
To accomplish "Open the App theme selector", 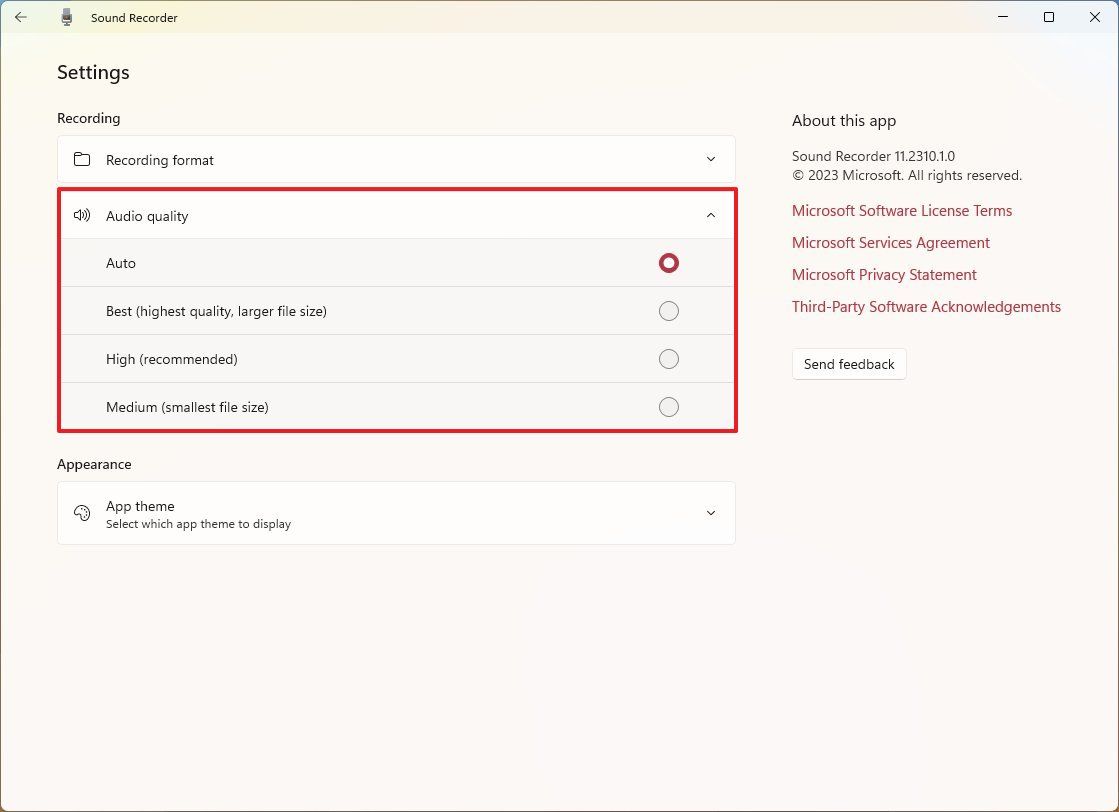I will coord(711,512).
